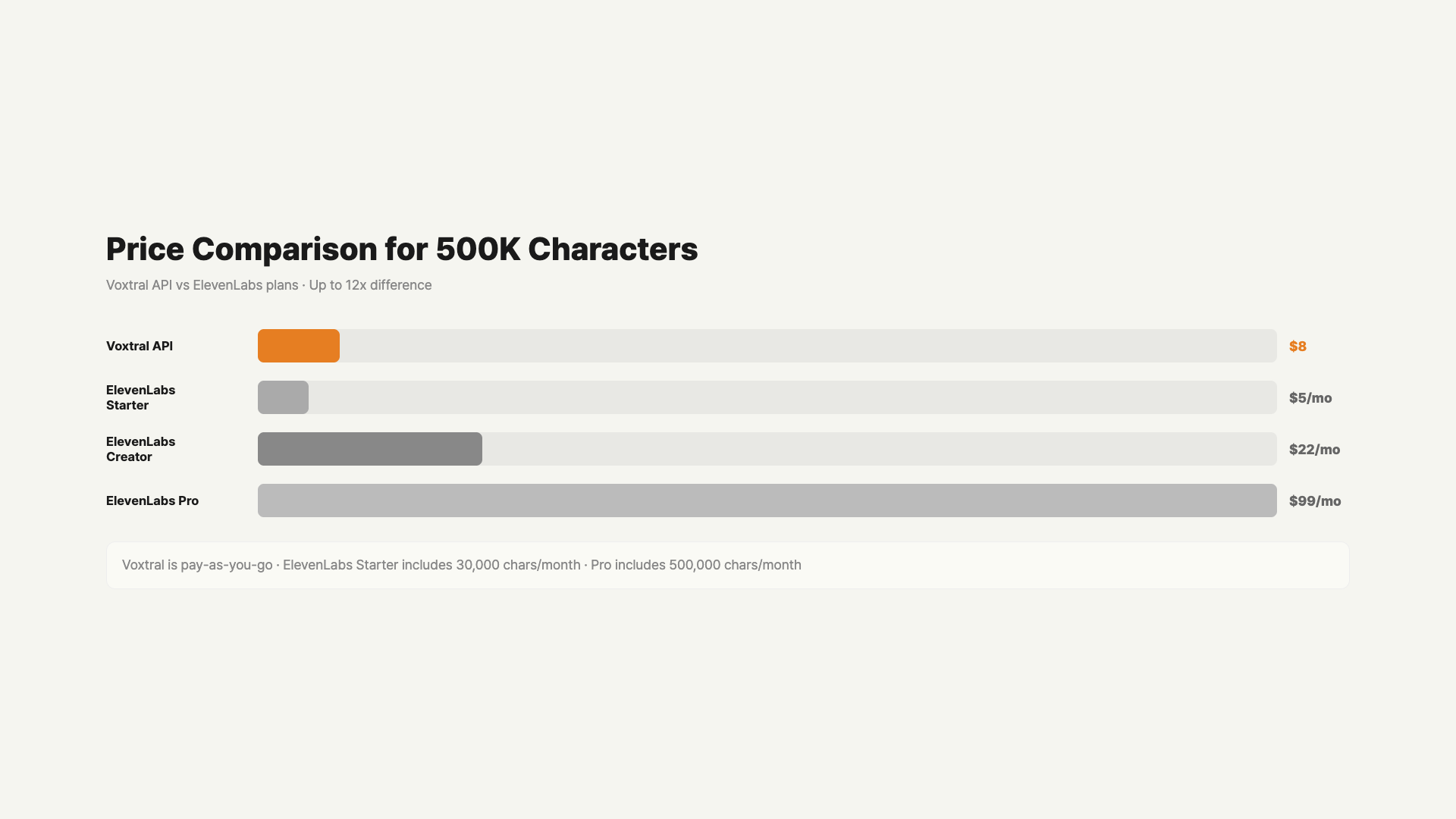The image size is (1456, 819).
Task: Select "Pro includes 500,000 chars/month" in the footnote
Action: tap(695, 565)
